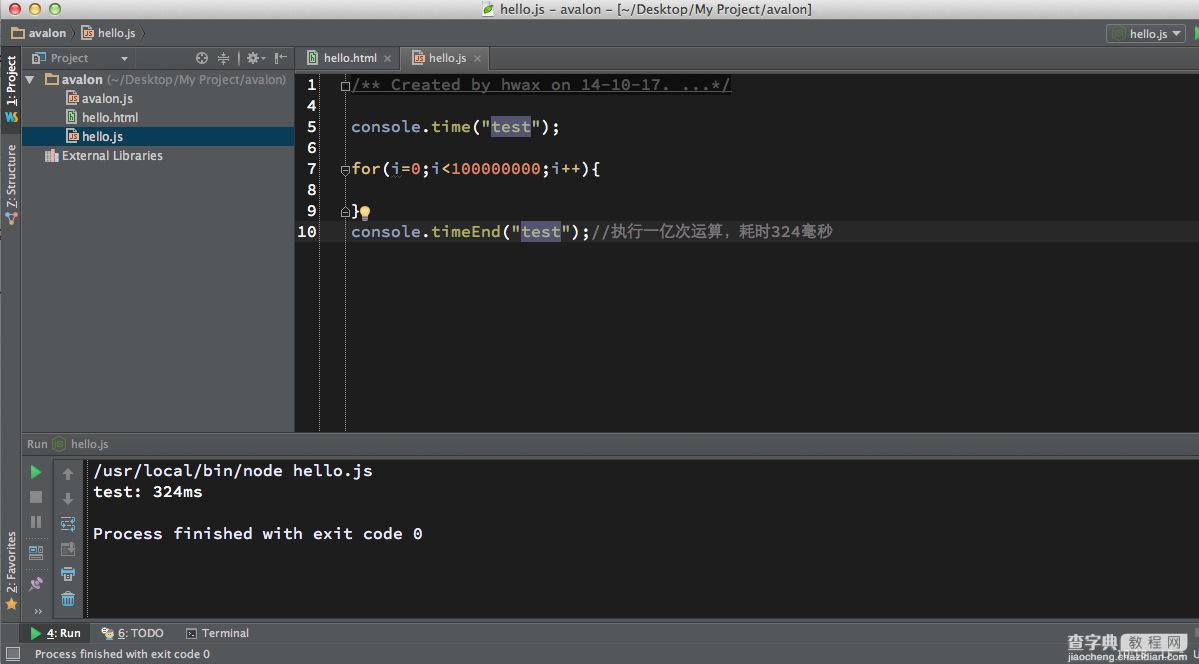
Task: Click Scroll from Source crosshair icon
Action: coord(202,58)
